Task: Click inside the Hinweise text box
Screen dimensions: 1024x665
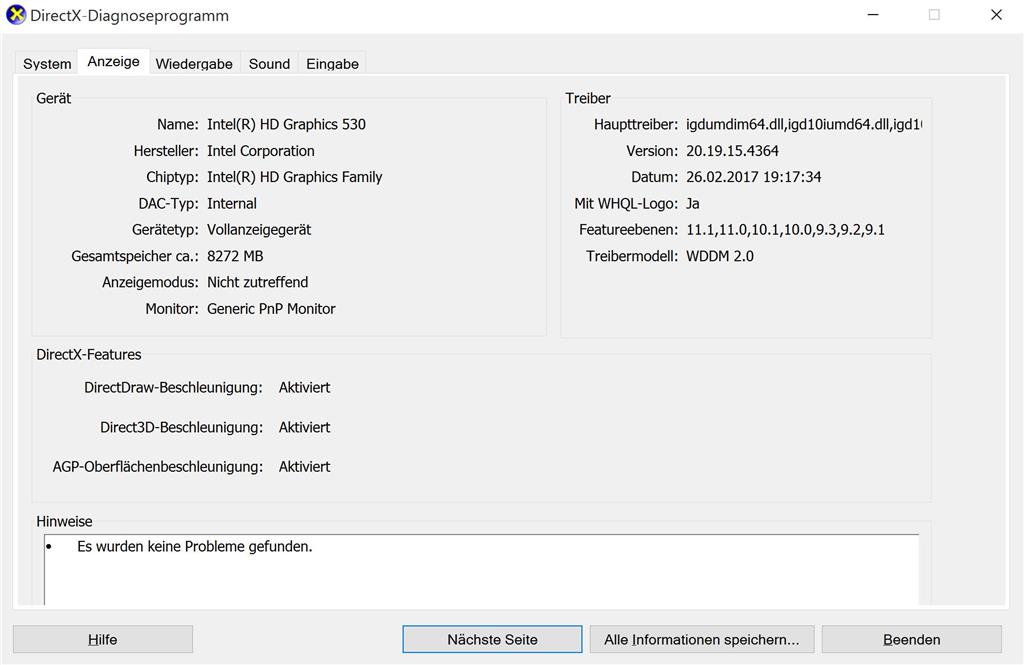Action: coord(481,570)
